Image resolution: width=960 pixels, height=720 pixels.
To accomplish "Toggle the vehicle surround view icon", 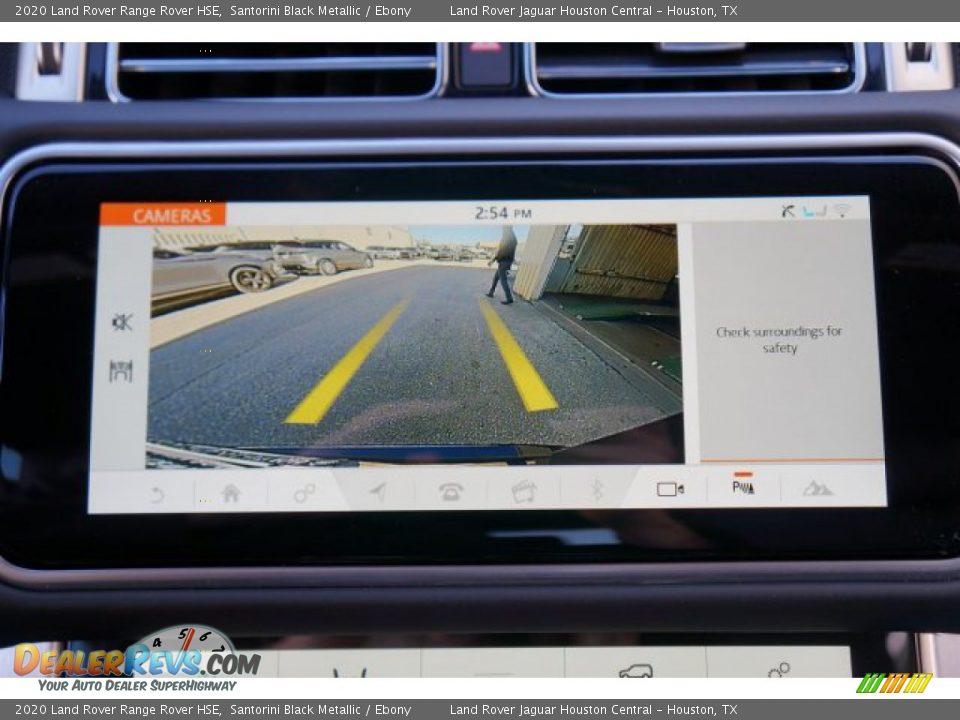I will (121, 371).
